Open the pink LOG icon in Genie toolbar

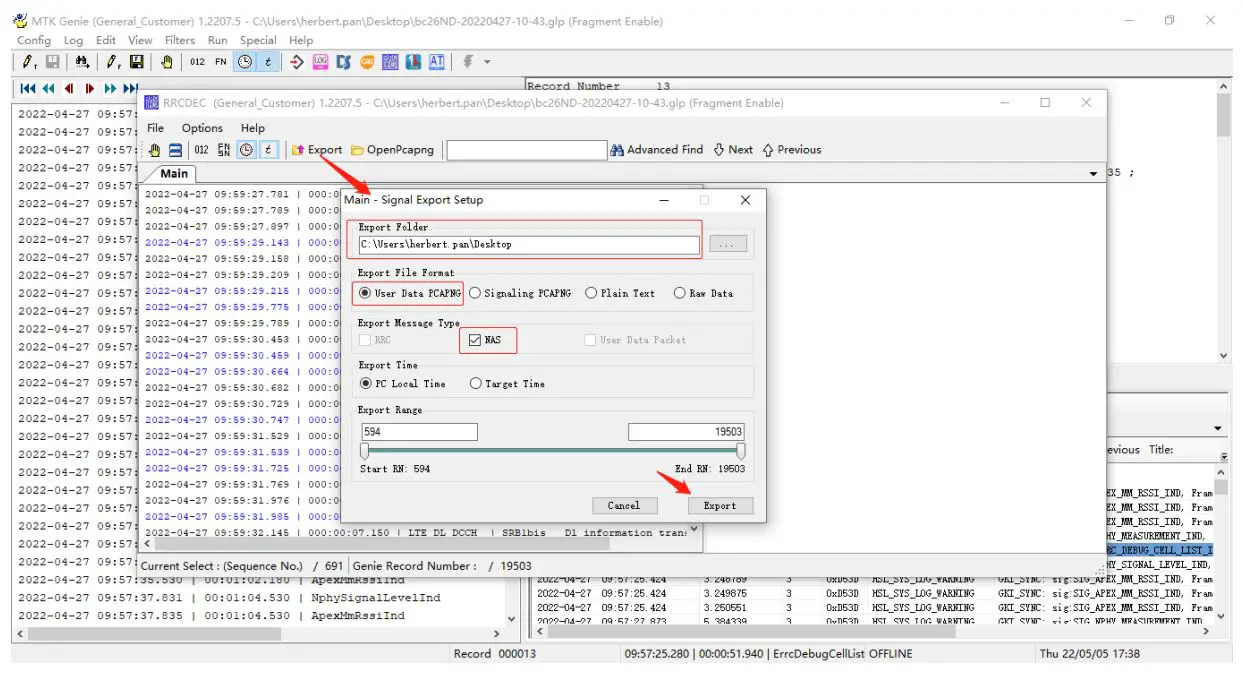point(320,62)
